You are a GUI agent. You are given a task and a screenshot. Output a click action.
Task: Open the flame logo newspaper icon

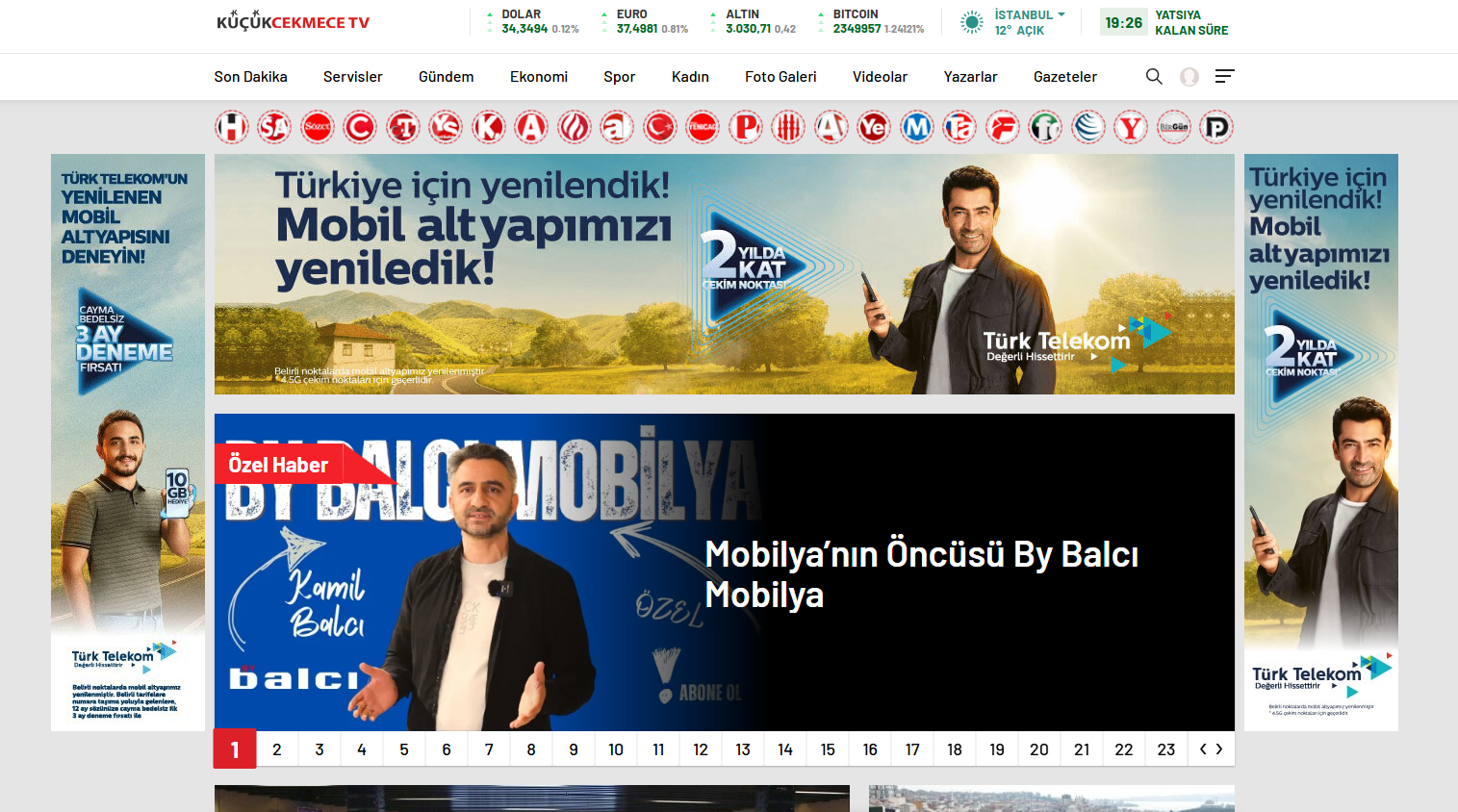tap(575, 127)
